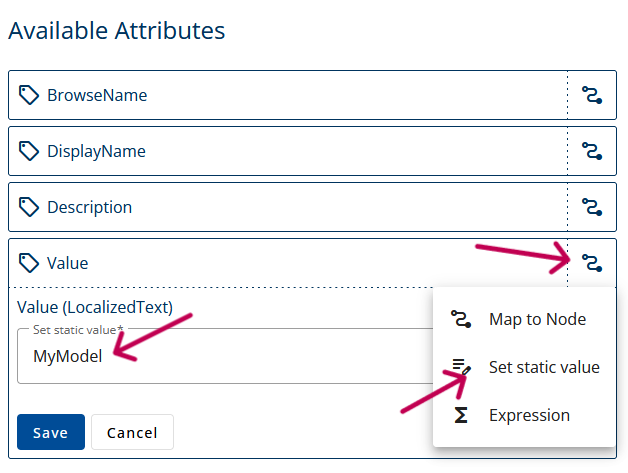This screenshot has width=628, height=473.
Task: Click the MyModel static value field
Action: [x=225, y=356]
